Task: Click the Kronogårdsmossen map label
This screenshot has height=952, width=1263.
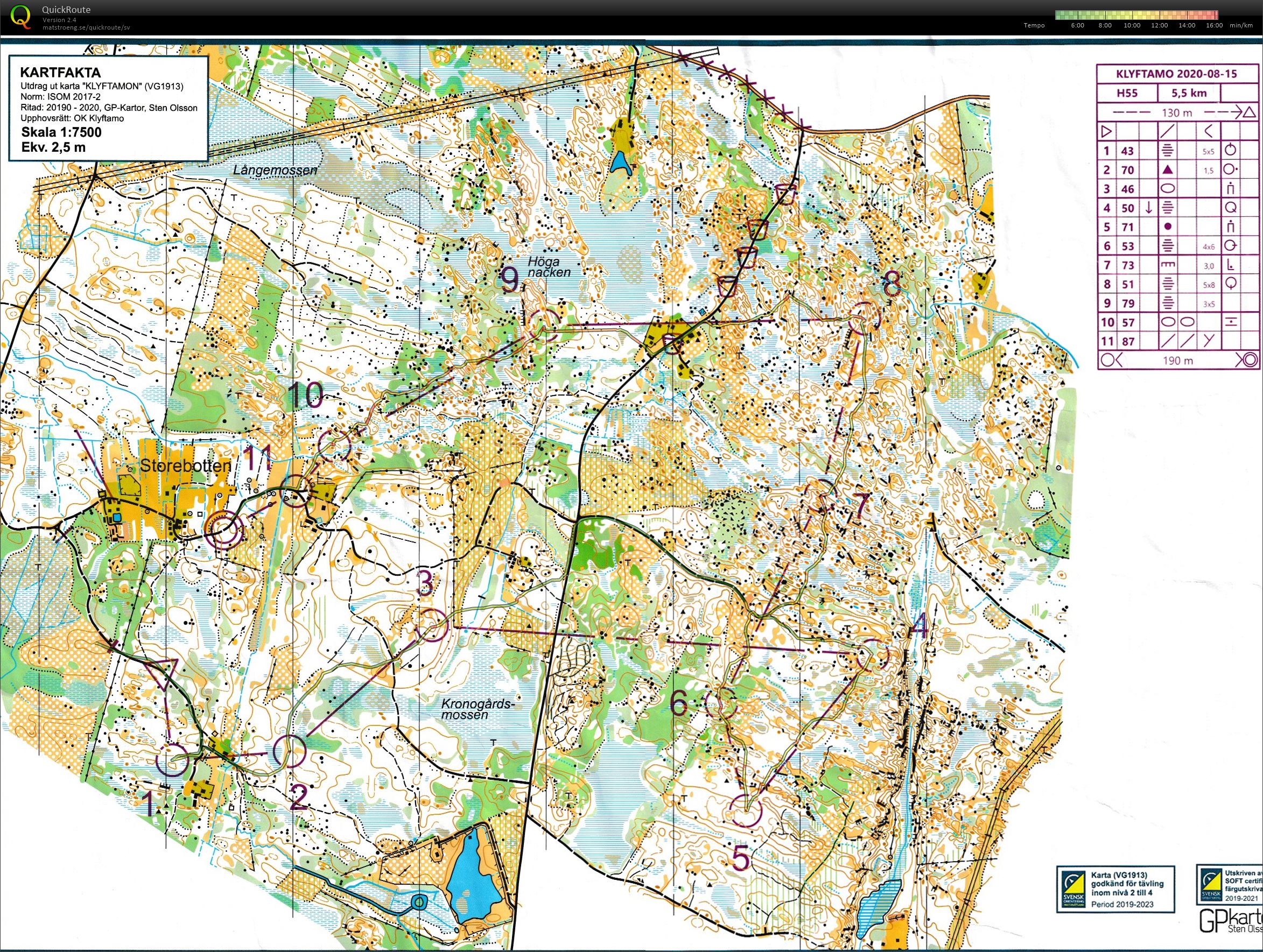Action: click(479, 709)
